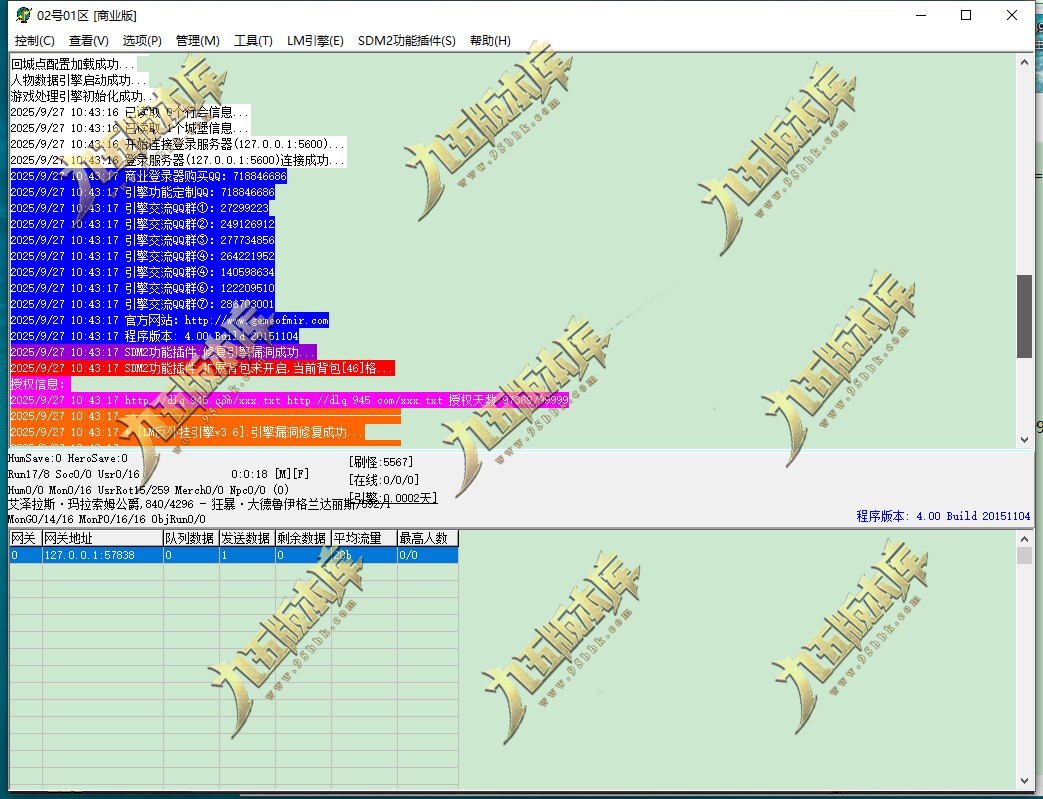Screen dimensions: 1043x799
Task: Click the 20b average traffic cell
Action: [364, 555]
